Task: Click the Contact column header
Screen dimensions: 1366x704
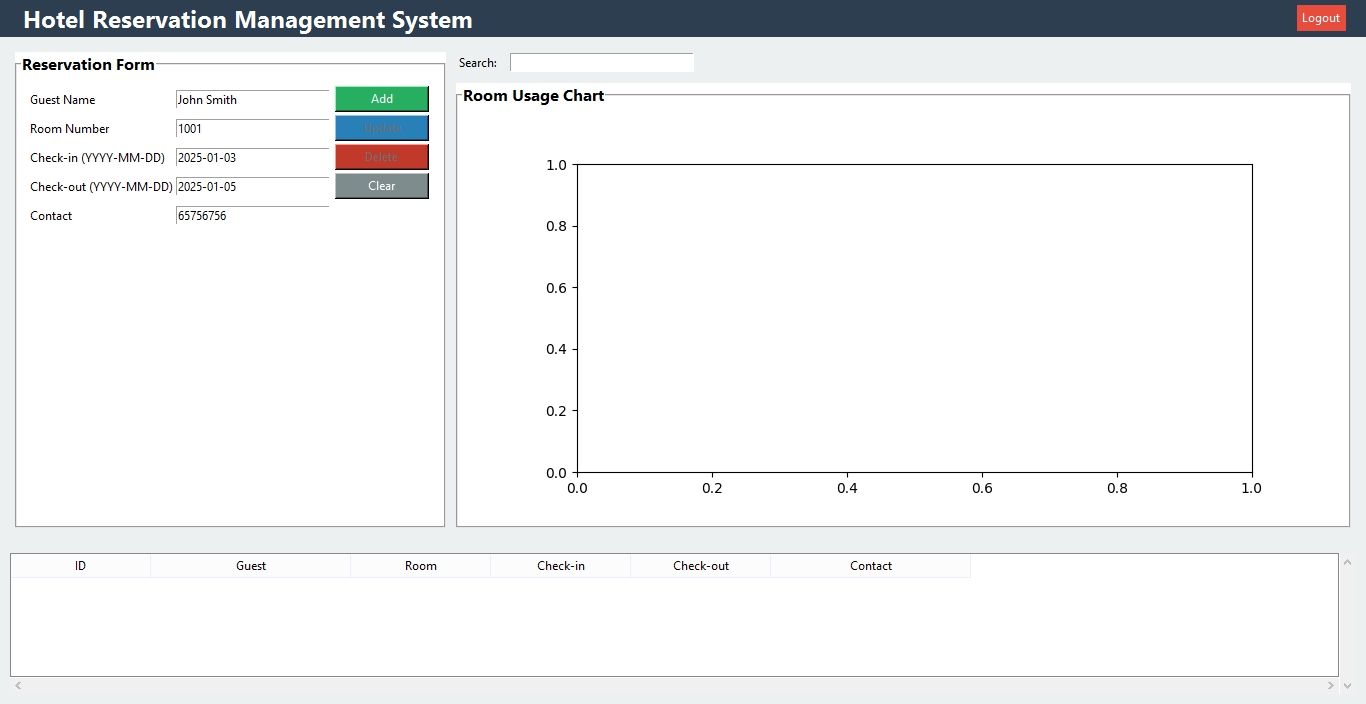Action: tap(871, 566)
